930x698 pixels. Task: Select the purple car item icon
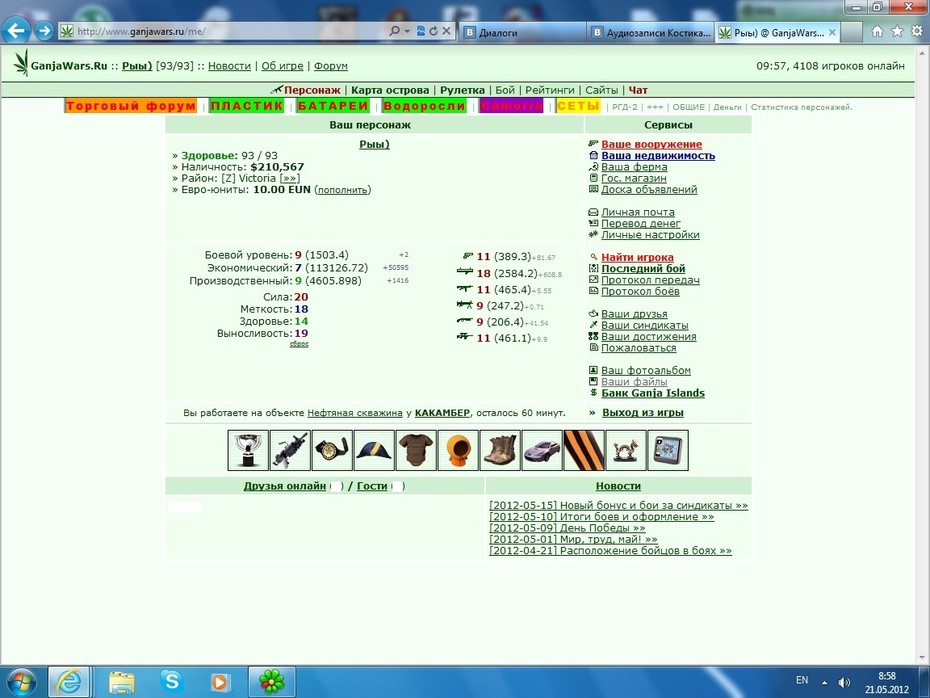(x=542, y=451)
